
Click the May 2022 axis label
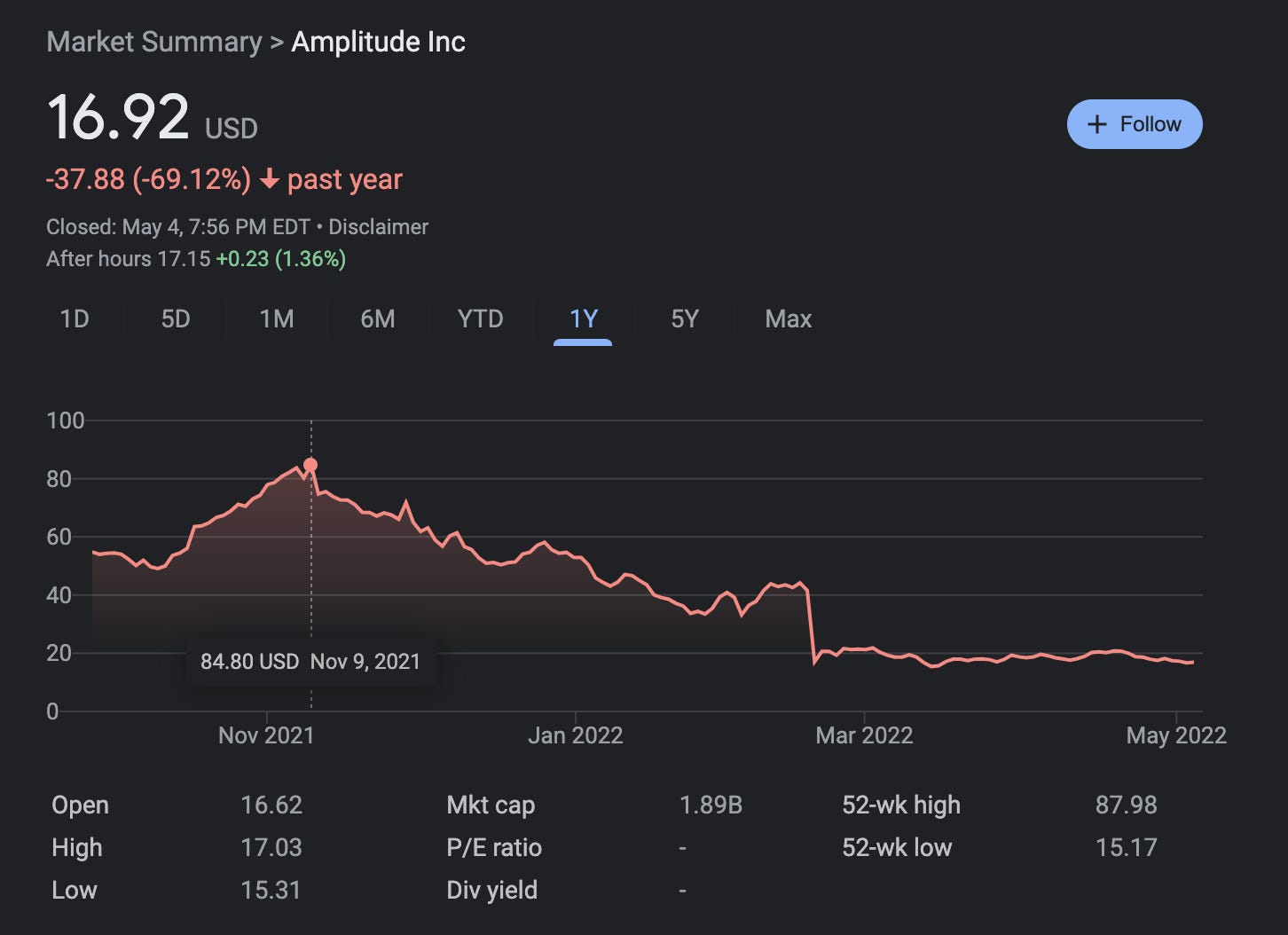coord(1176,735)
